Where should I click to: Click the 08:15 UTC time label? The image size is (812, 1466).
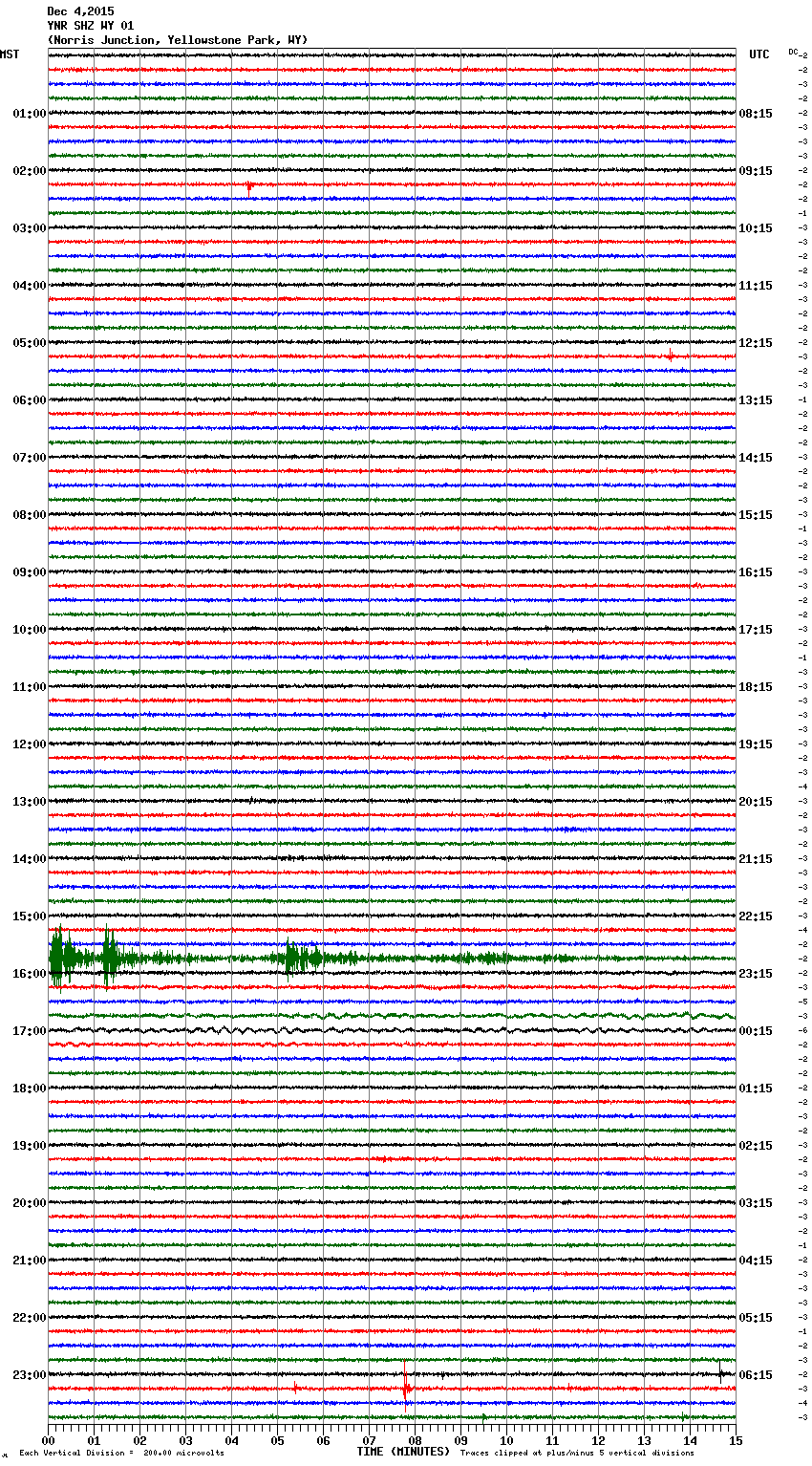[x=756, y=114]
